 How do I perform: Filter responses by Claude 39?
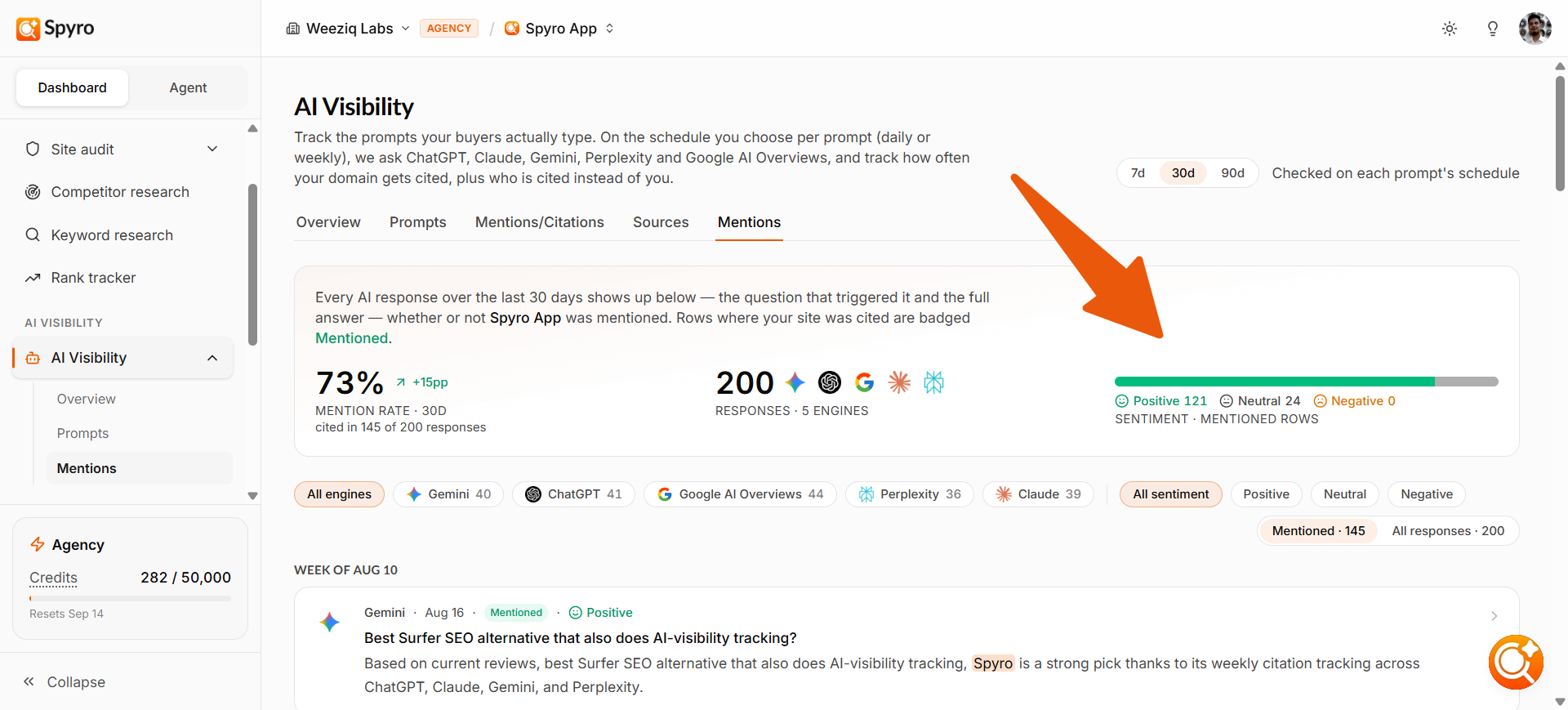(1038, 494)
